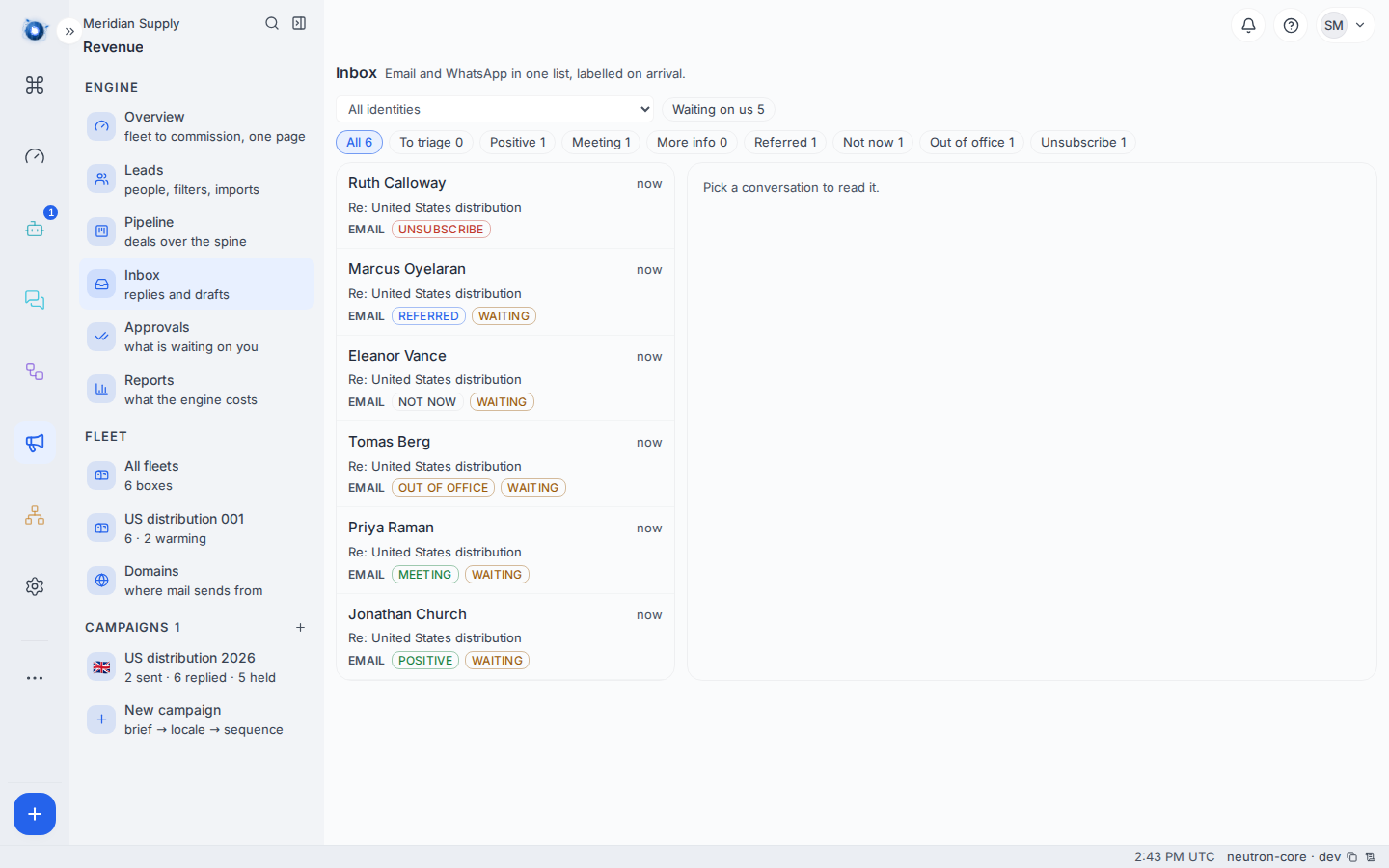Click the POSITIVE label on Jonathan Church
The width and height of the screenshot is (1389, 868).
pos(425,661)
